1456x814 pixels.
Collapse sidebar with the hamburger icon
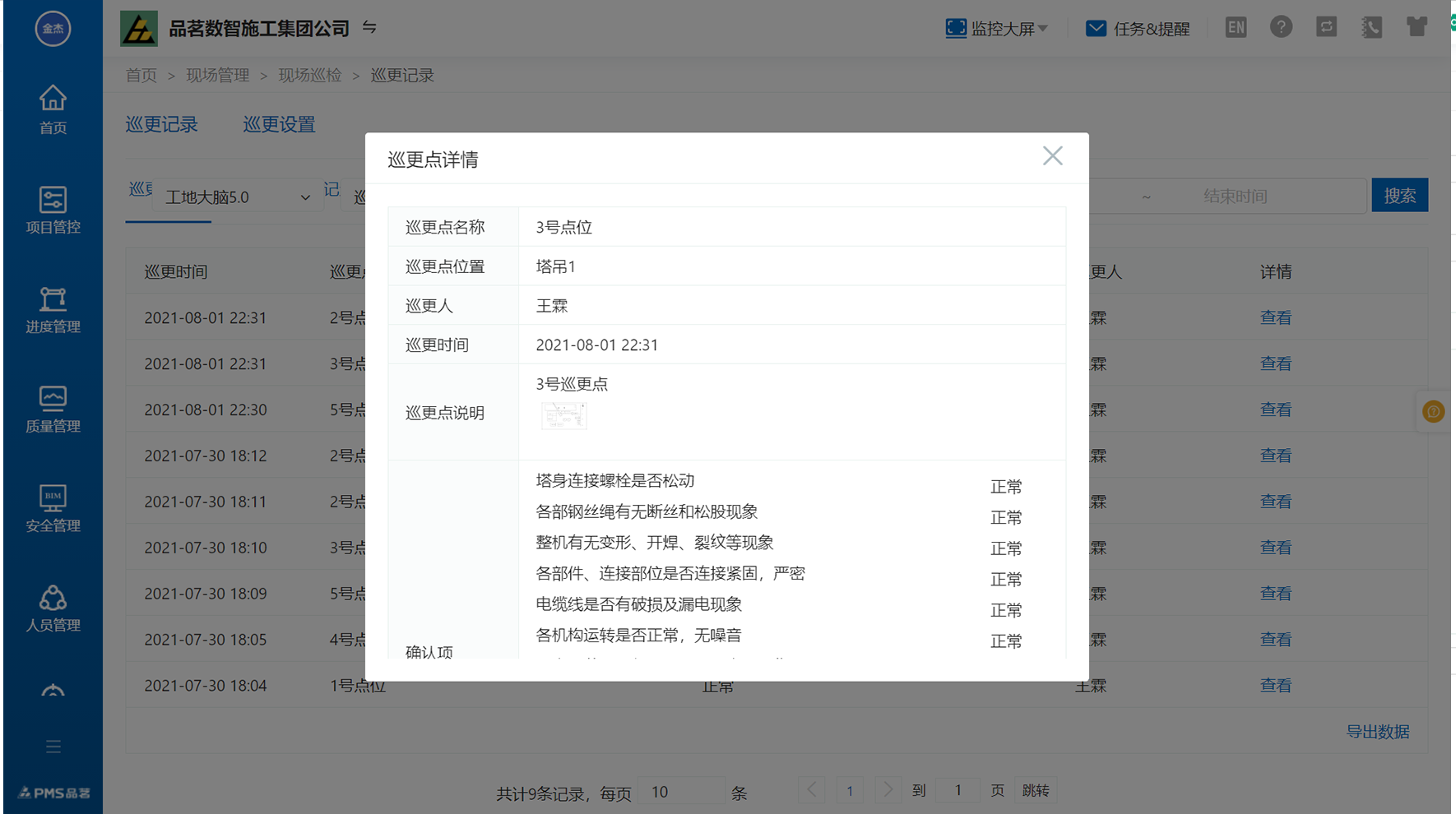pos(53,747)
